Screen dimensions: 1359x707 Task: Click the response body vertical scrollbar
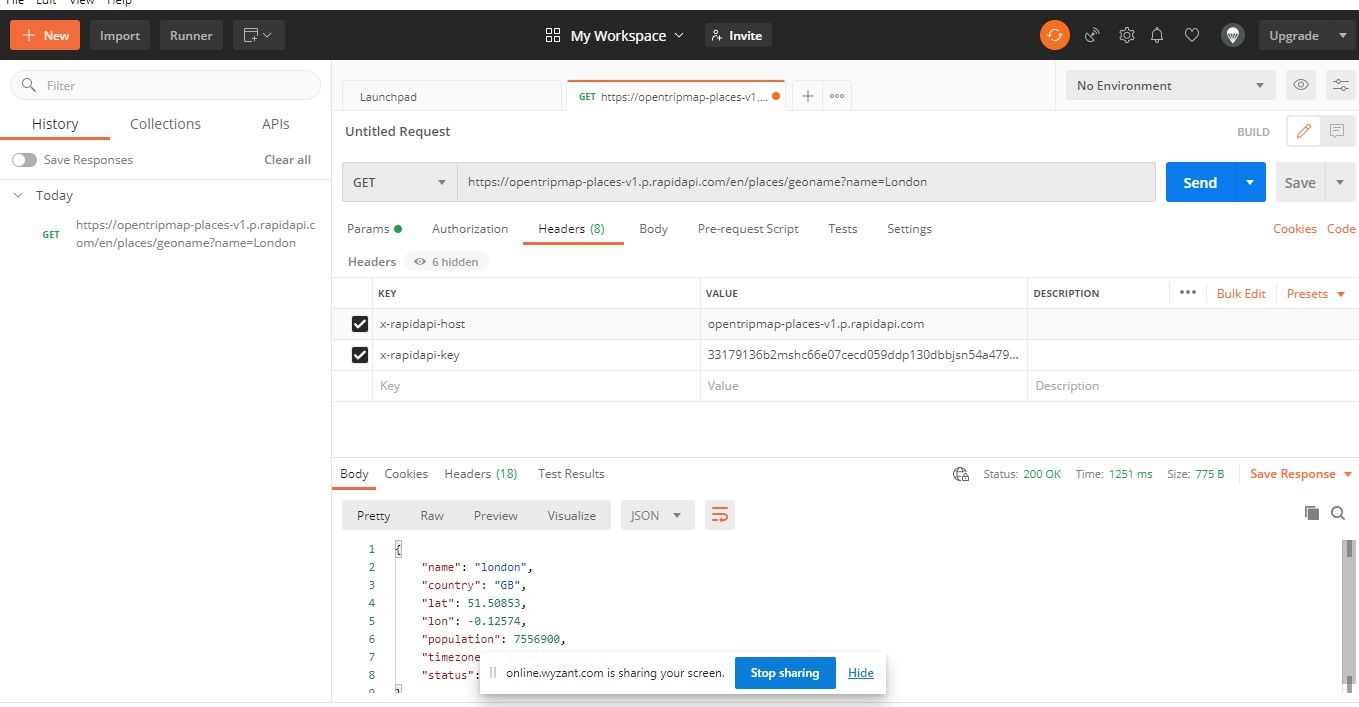click(x=1348, y=613)
